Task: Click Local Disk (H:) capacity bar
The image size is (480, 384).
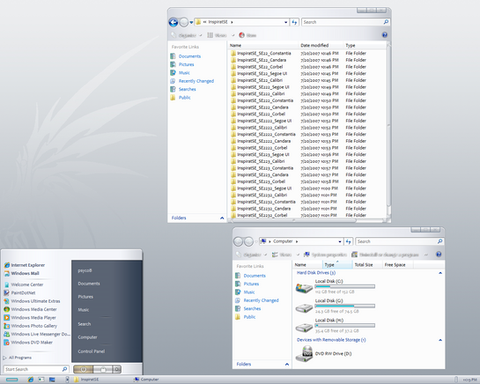Action: point(345,325)
